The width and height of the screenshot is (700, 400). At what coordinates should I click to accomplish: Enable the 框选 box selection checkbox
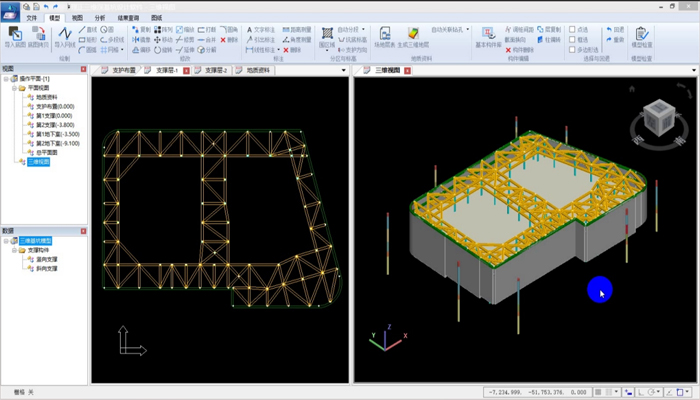572,39
